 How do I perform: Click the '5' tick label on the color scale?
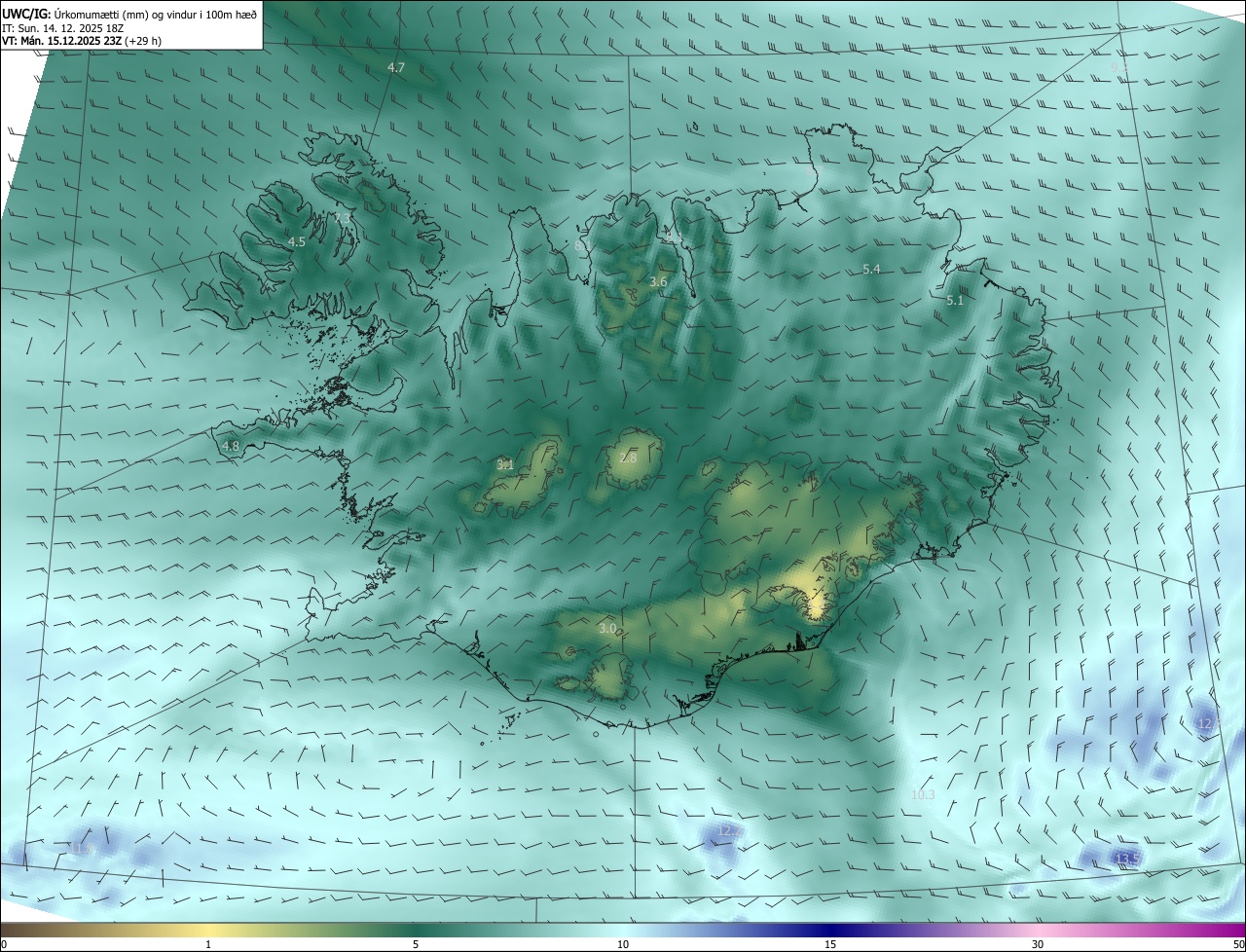click(x=416, y=944)
